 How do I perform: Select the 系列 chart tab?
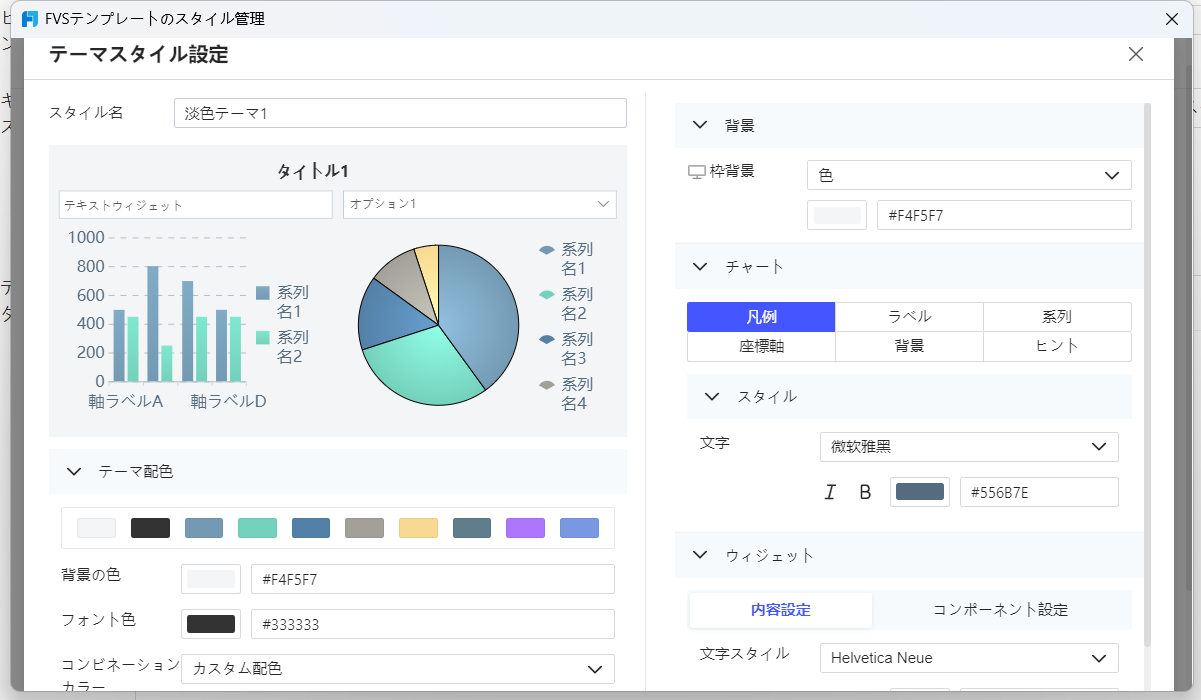1057,317
